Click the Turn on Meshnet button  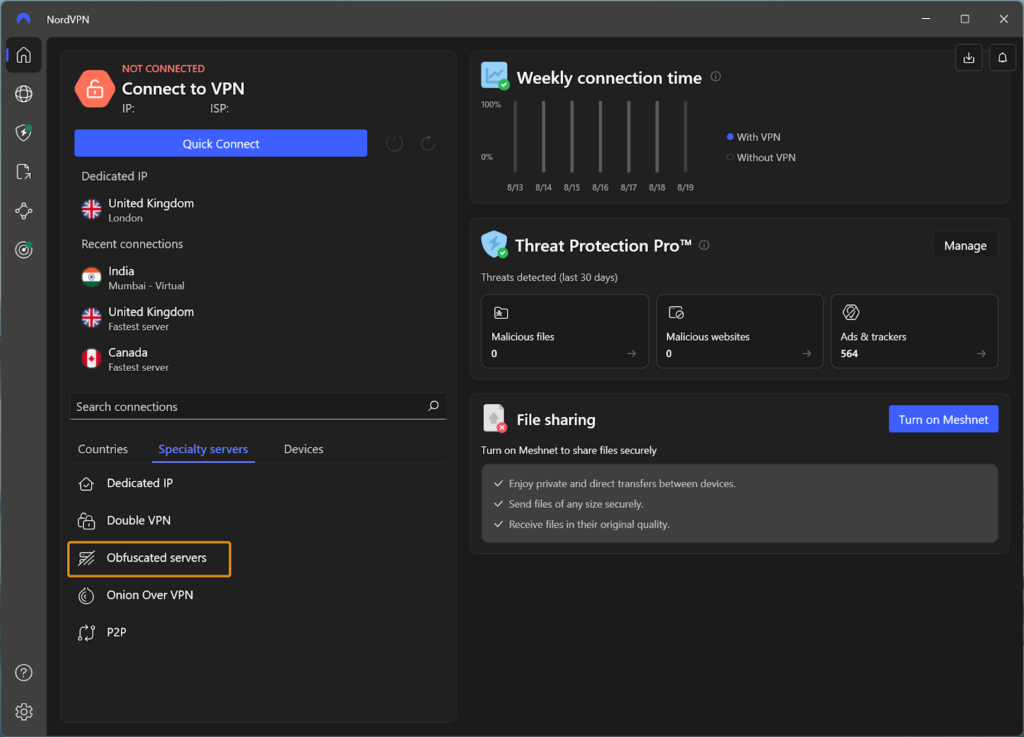pos(943,419)
